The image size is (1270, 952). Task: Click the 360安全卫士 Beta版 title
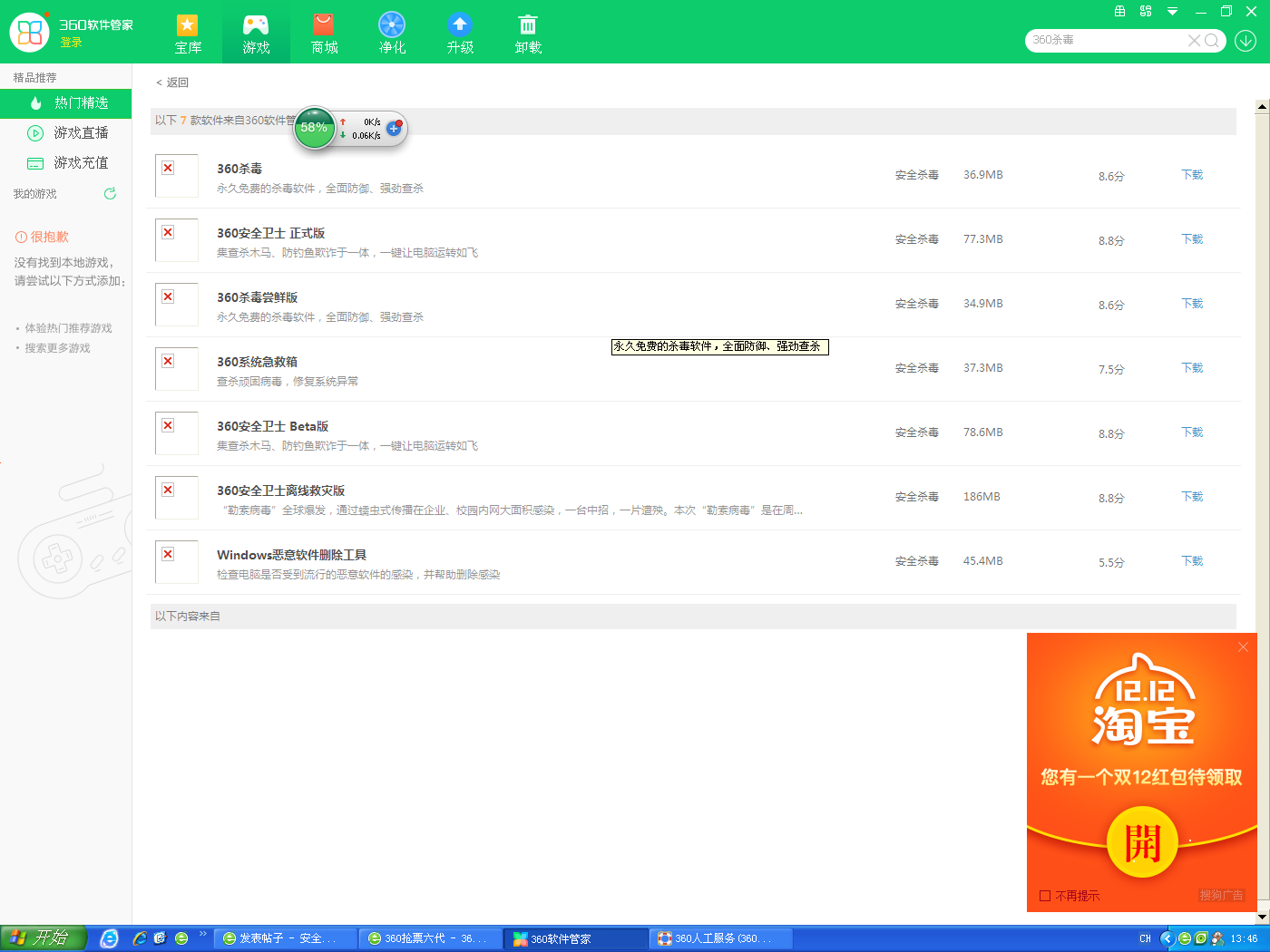[272, 426]
